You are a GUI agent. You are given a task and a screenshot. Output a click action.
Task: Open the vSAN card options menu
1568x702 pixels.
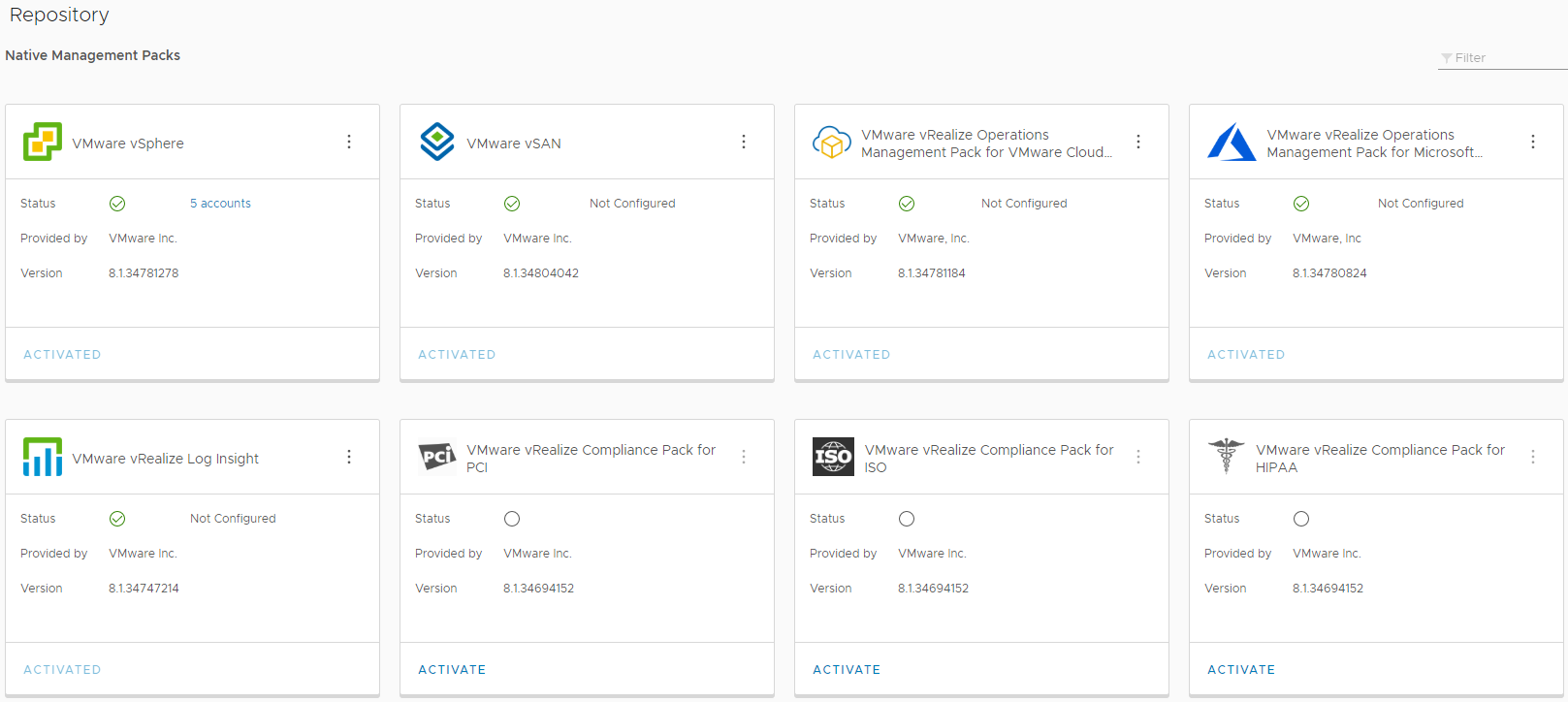pyautogui.click(x=744, y=142)
